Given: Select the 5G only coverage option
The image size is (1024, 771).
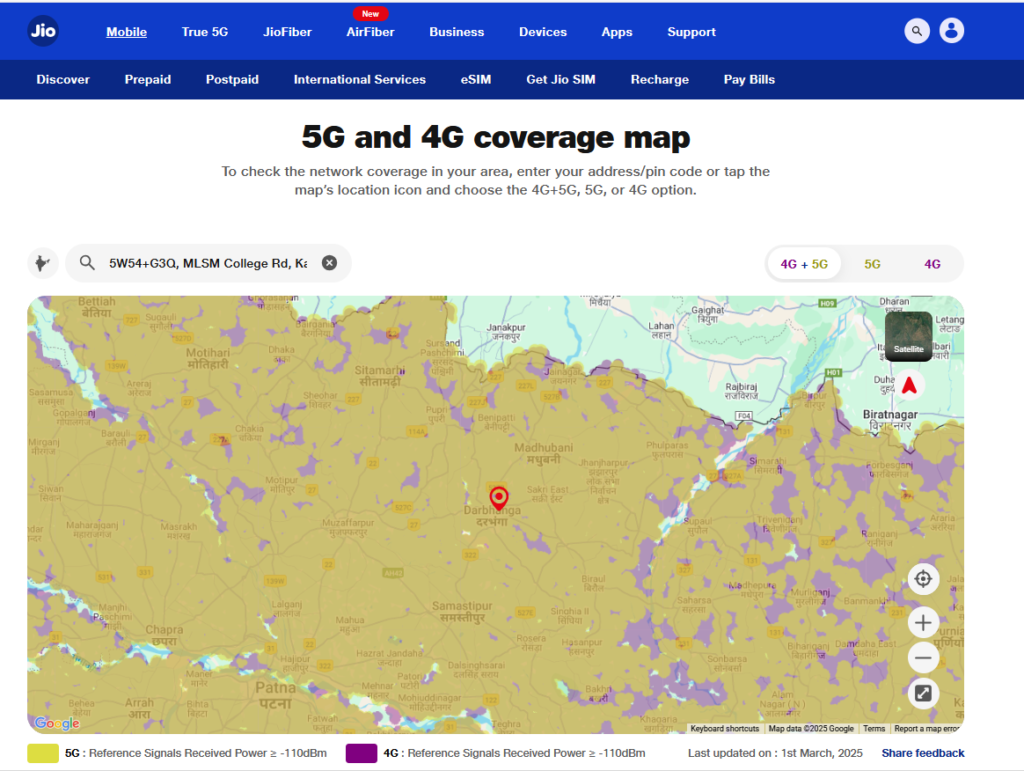Looking at the screenshot, I should click(872, 264).
